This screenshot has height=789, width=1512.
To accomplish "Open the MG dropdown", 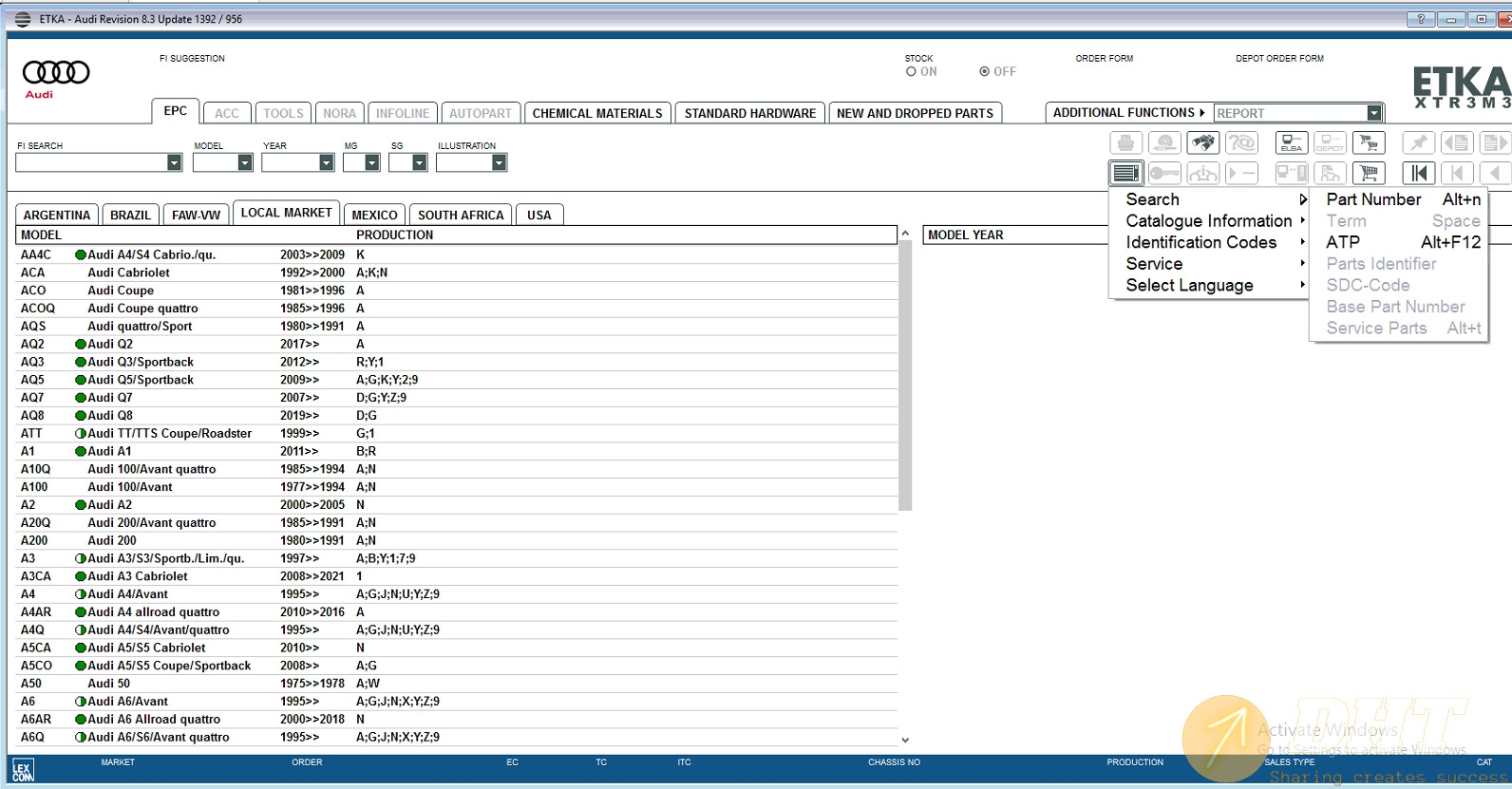I will [372, 162].
